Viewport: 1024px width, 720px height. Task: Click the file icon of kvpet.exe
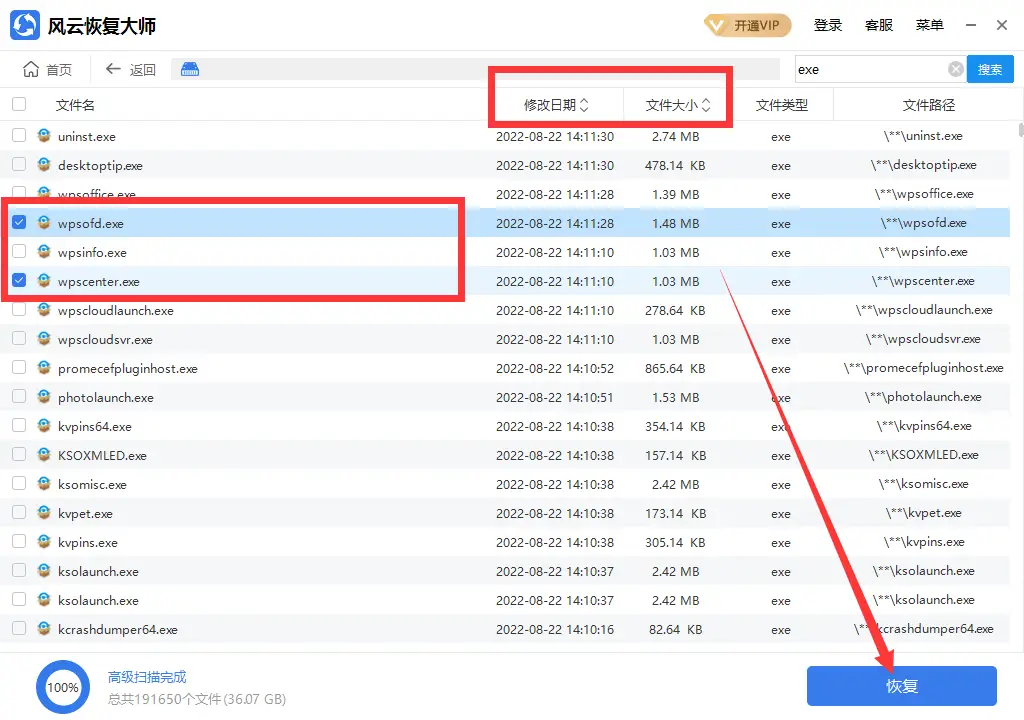pyautogui.click(x=44, y=512)
